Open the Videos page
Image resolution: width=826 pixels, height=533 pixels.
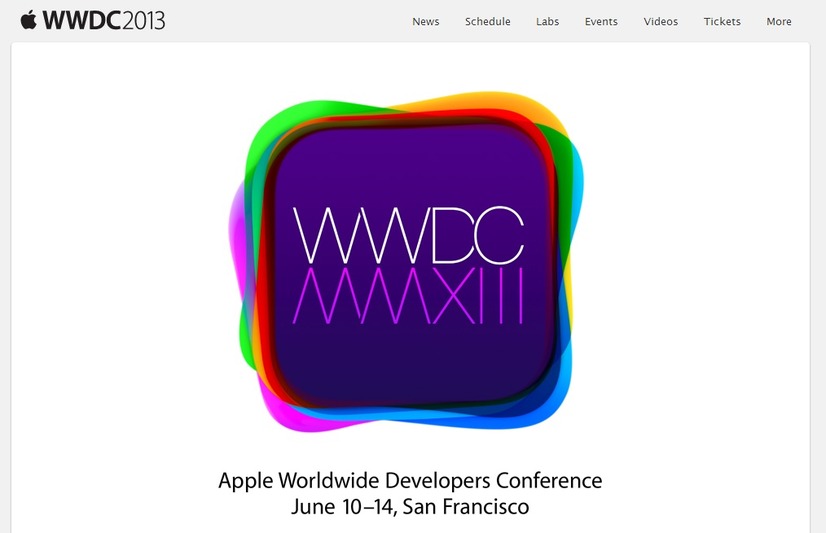(x=660, y=22)
